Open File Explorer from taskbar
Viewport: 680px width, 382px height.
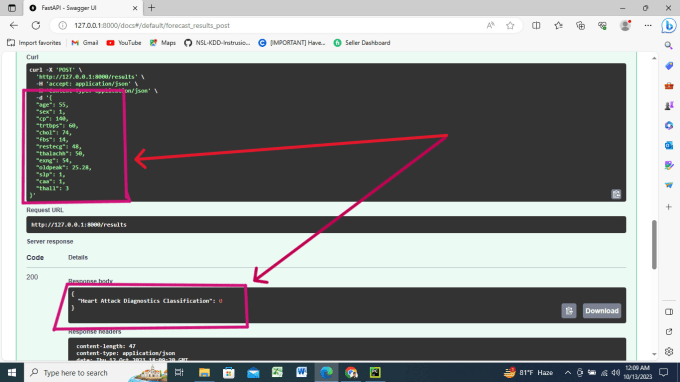click(x=204, y=372)
